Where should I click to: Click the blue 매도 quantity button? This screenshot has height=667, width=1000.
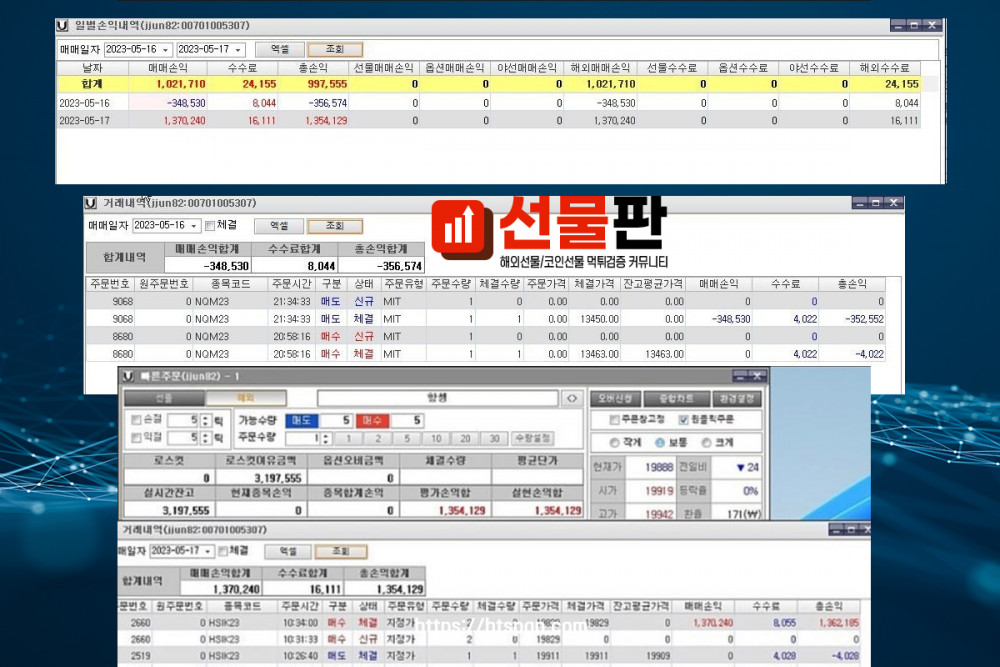(x=302, y=420)
